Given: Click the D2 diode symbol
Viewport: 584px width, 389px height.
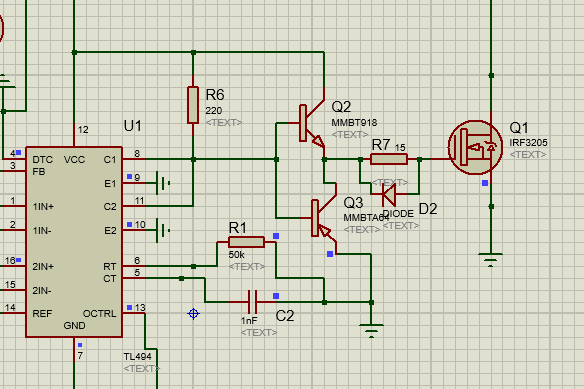Looking at the screenshot, I should pos(389,194).
